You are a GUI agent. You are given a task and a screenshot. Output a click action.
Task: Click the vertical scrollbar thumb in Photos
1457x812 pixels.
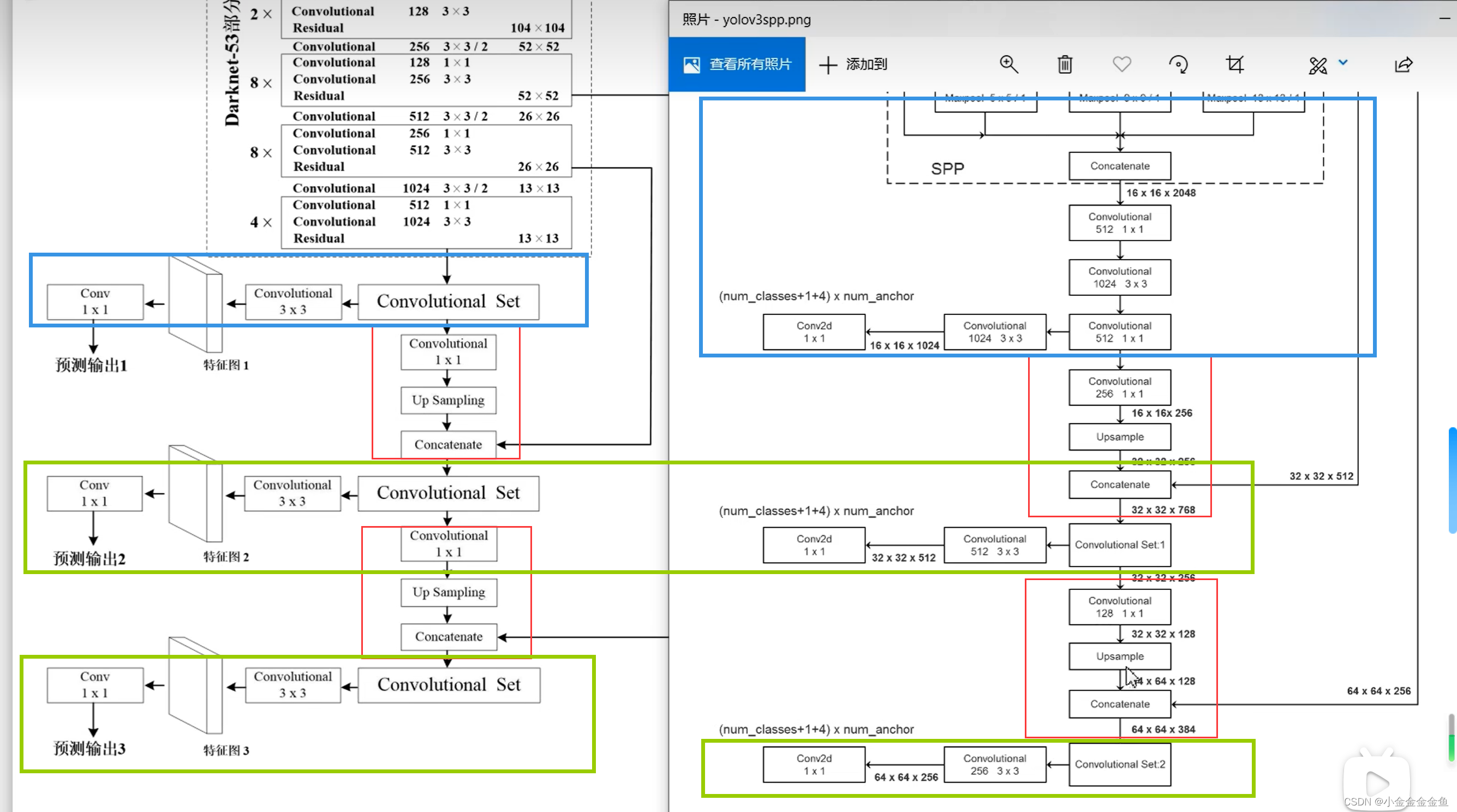1453,481
